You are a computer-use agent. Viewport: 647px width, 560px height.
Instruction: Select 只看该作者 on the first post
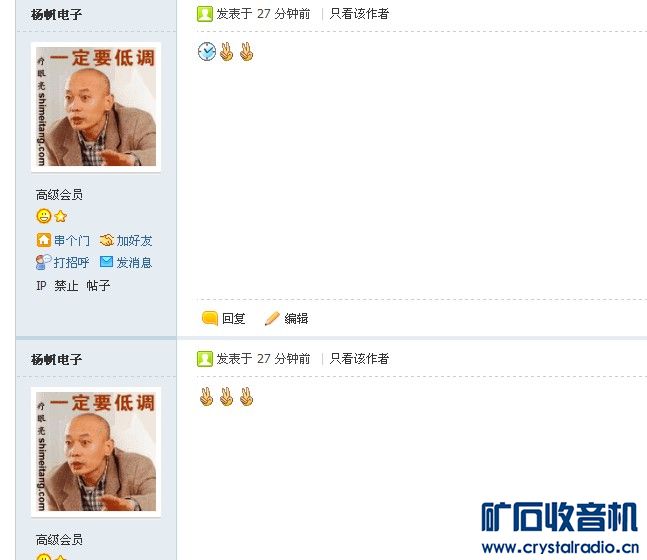click(359, 14)
